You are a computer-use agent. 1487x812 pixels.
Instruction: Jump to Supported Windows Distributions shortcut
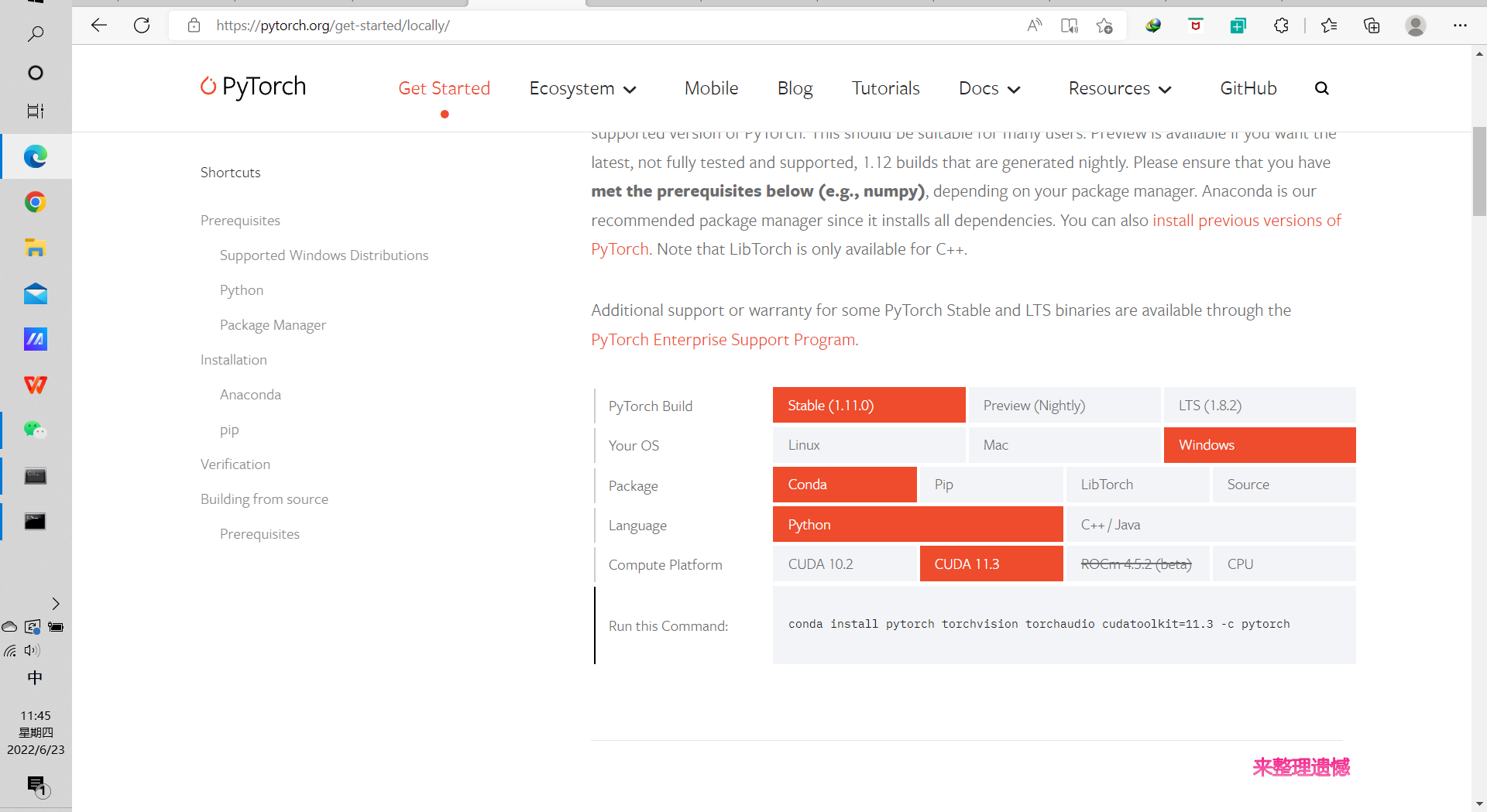(x=324, y=255)
